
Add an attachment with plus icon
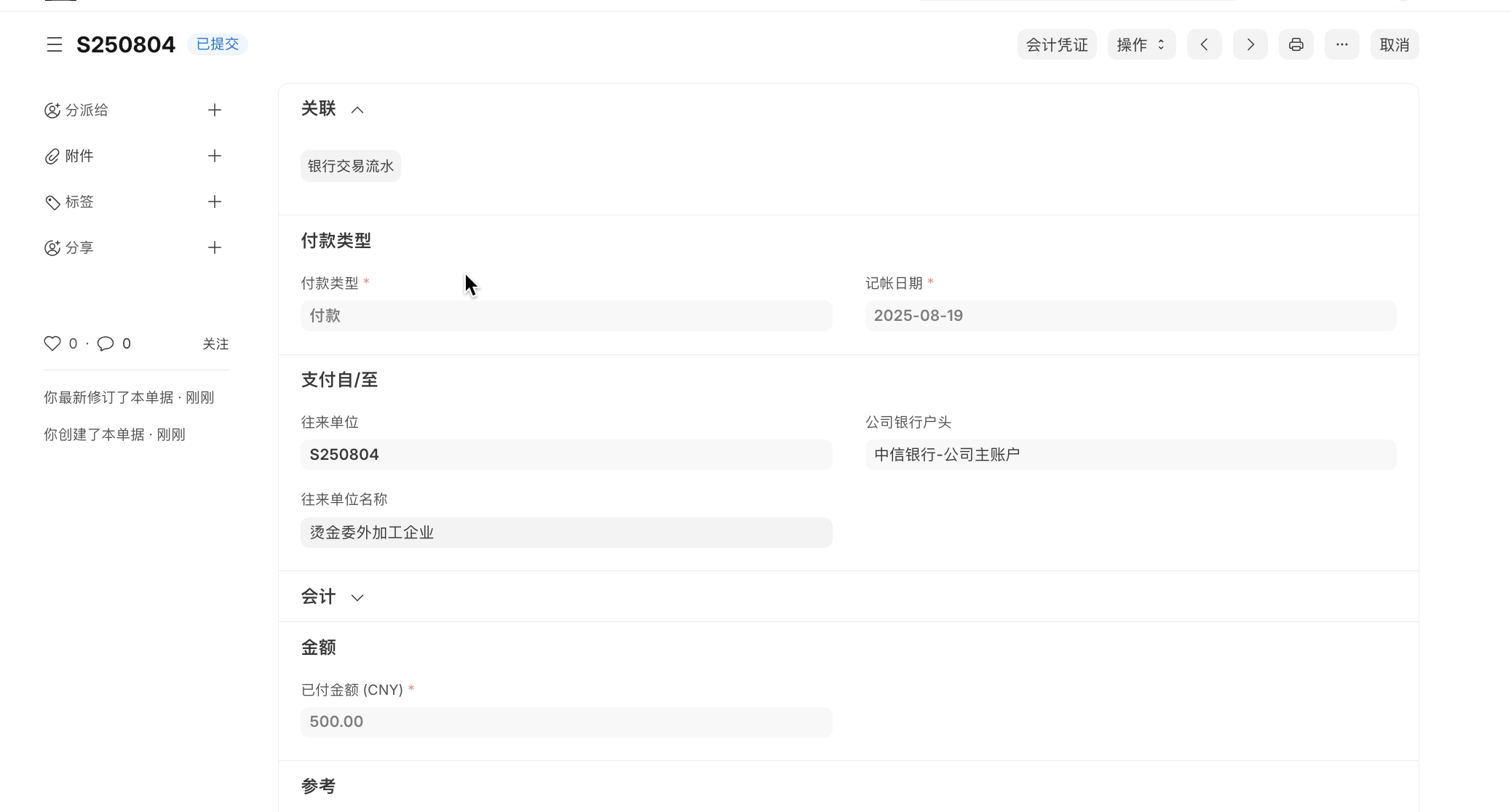coord(214,156)
